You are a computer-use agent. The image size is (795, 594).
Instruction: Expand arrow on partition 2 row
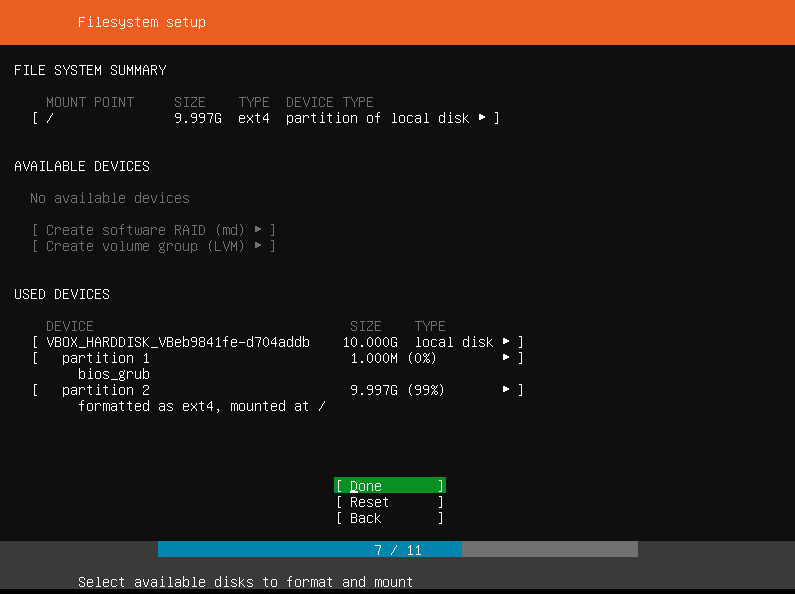click(x=506, y=390)
